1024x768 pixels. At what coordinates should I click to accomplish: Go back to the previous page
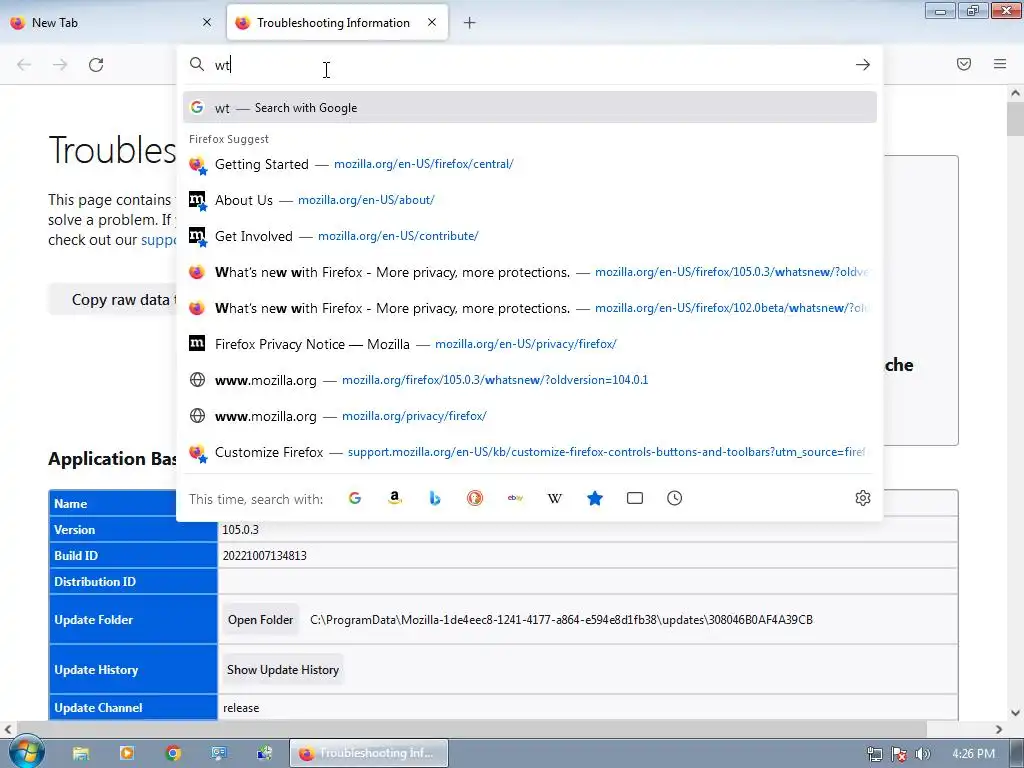click(x=24, y=65)
